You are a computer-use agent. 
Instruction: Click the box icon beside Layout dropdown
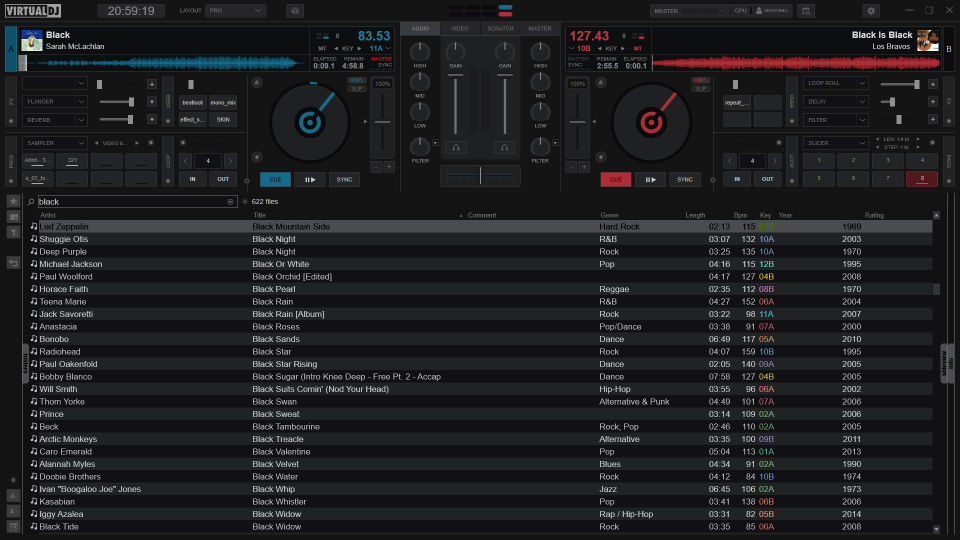[295, 11]
